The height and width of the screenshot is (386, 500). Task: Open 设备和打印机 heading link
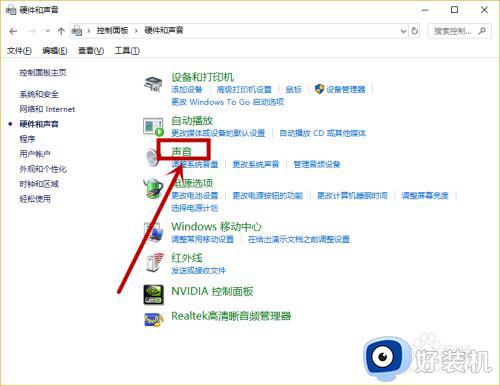[x=202, y=77]
